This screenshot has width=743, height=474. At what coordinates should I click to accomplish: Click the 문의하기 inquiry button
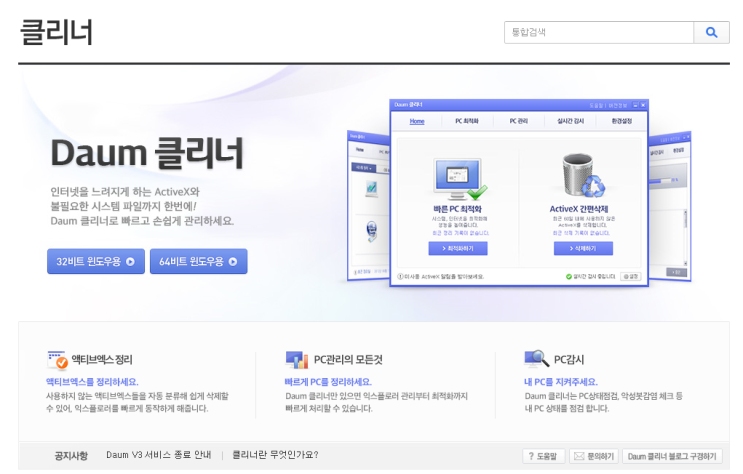click(x=595, y=456)
